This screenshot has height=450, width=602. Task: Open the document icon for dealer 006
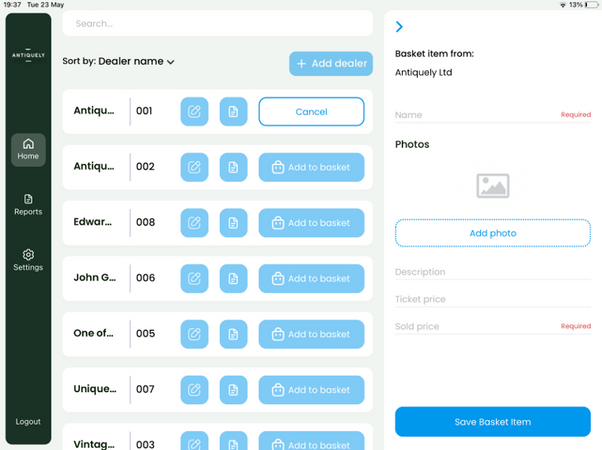point(233,278)
